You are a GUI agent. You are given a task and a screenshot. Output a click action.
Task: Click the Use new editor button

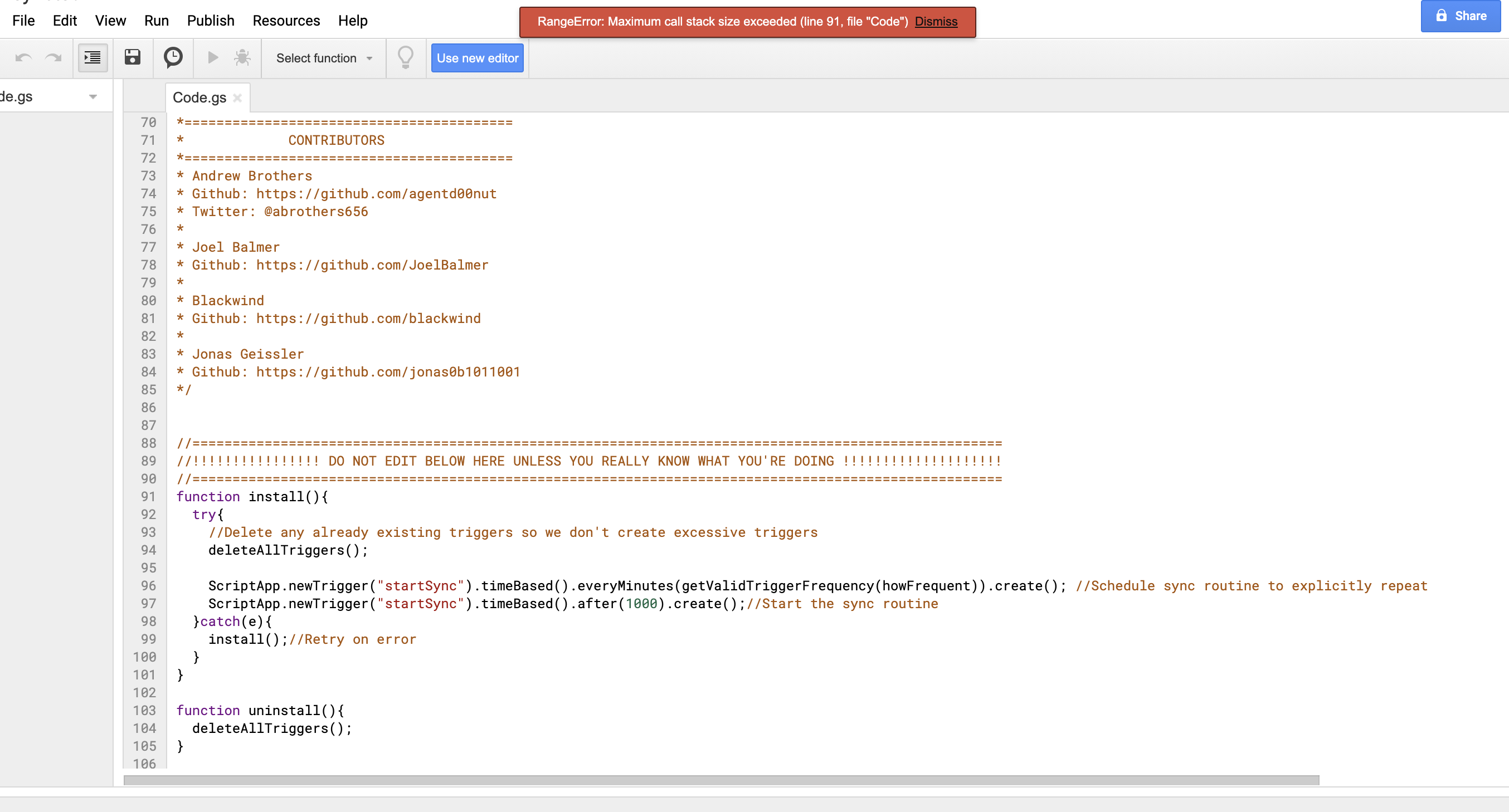477,58
